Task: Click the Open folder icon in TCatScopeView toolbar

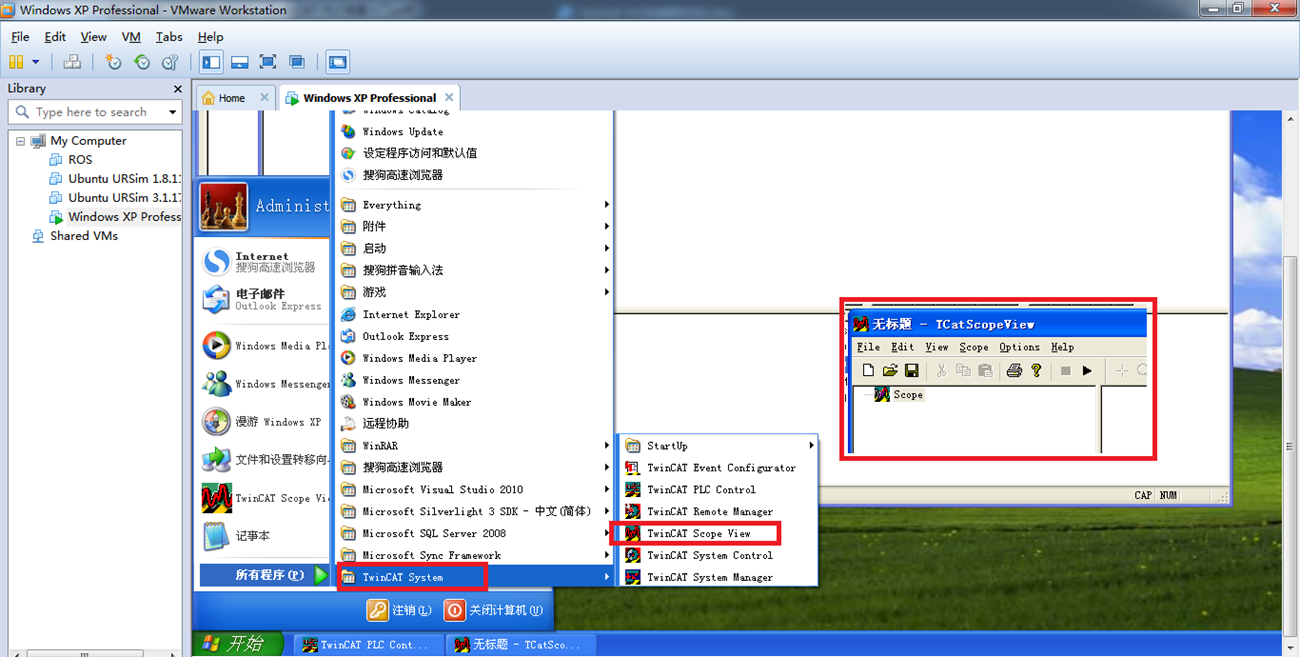Action: (x=890, y=371)
